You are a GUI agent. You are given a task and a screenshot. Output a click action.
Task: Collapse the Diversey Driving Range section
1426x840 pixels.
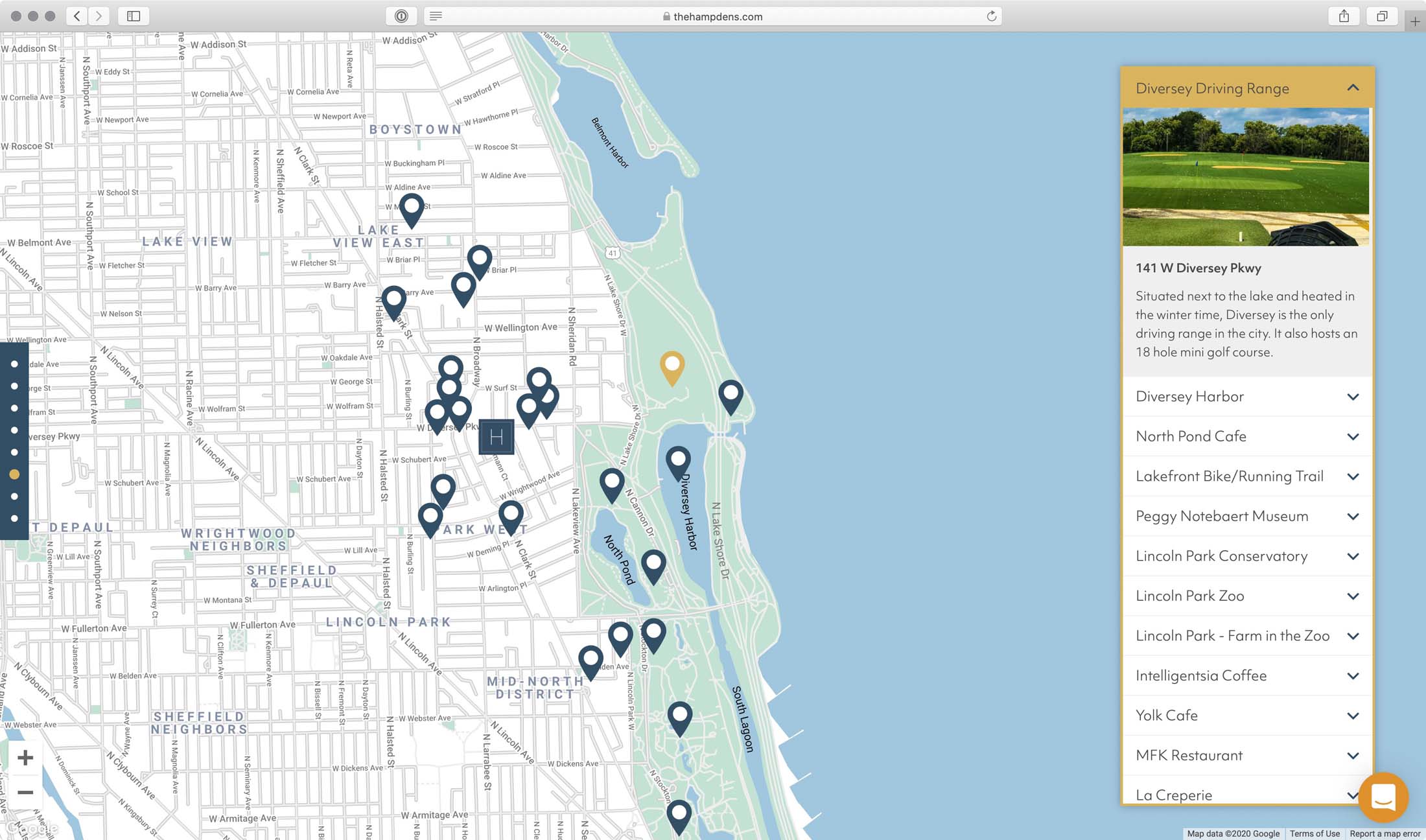[x=1353, y=87]
